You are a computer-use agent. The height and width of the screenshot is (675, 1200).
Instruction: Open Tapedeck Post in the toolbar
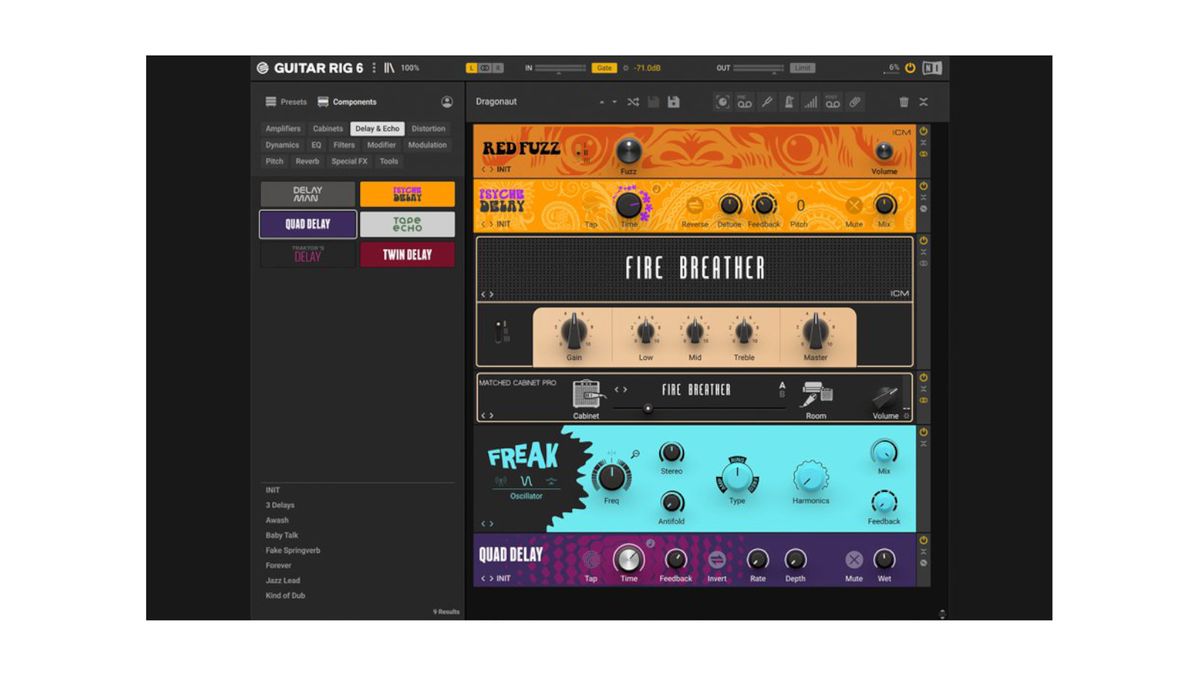[x=833, y=102]
